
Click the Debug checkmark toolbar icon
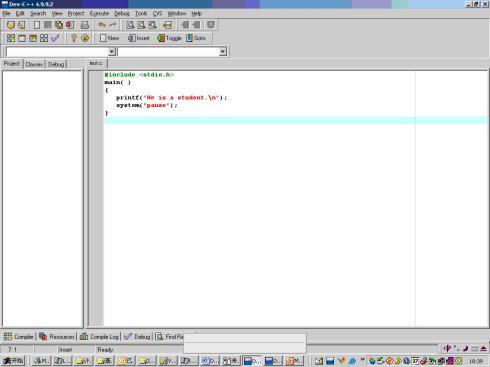(55, 38)
